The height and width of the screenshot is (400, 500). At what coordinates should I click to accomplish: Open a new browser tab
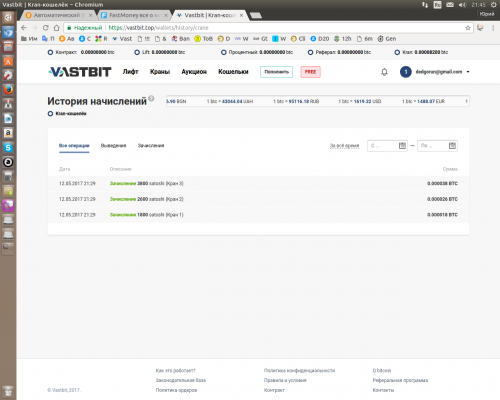tap(256, 15)
